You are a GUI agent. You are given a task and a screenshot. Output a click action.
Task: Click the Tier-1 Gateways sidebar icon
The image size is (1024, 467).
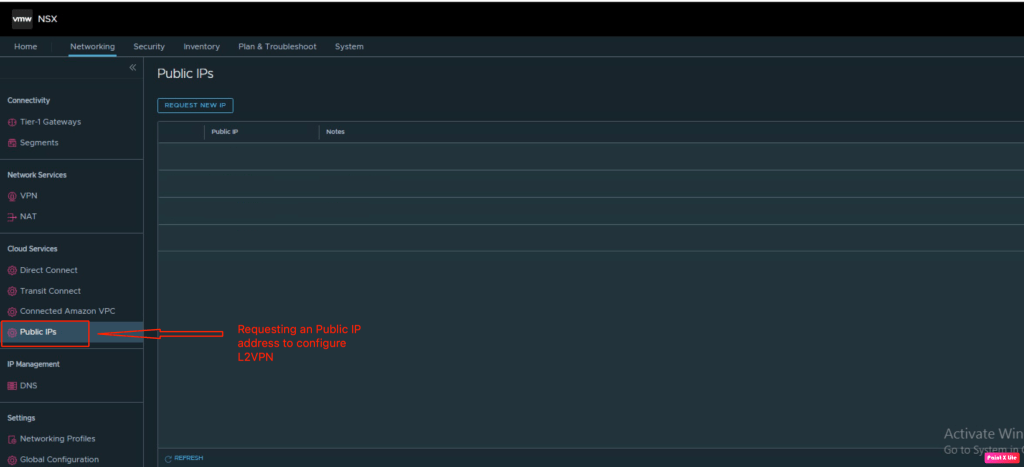coord(12,122)
